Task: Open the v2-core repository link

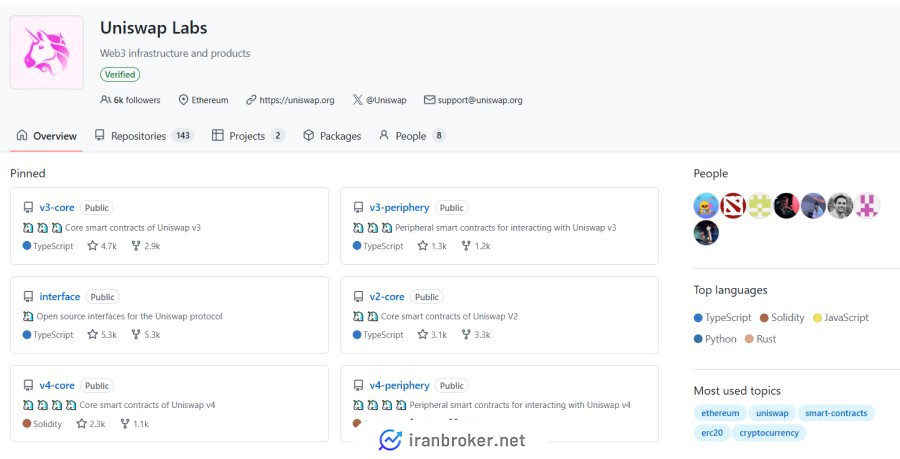Action: click(x=387, y=297)
